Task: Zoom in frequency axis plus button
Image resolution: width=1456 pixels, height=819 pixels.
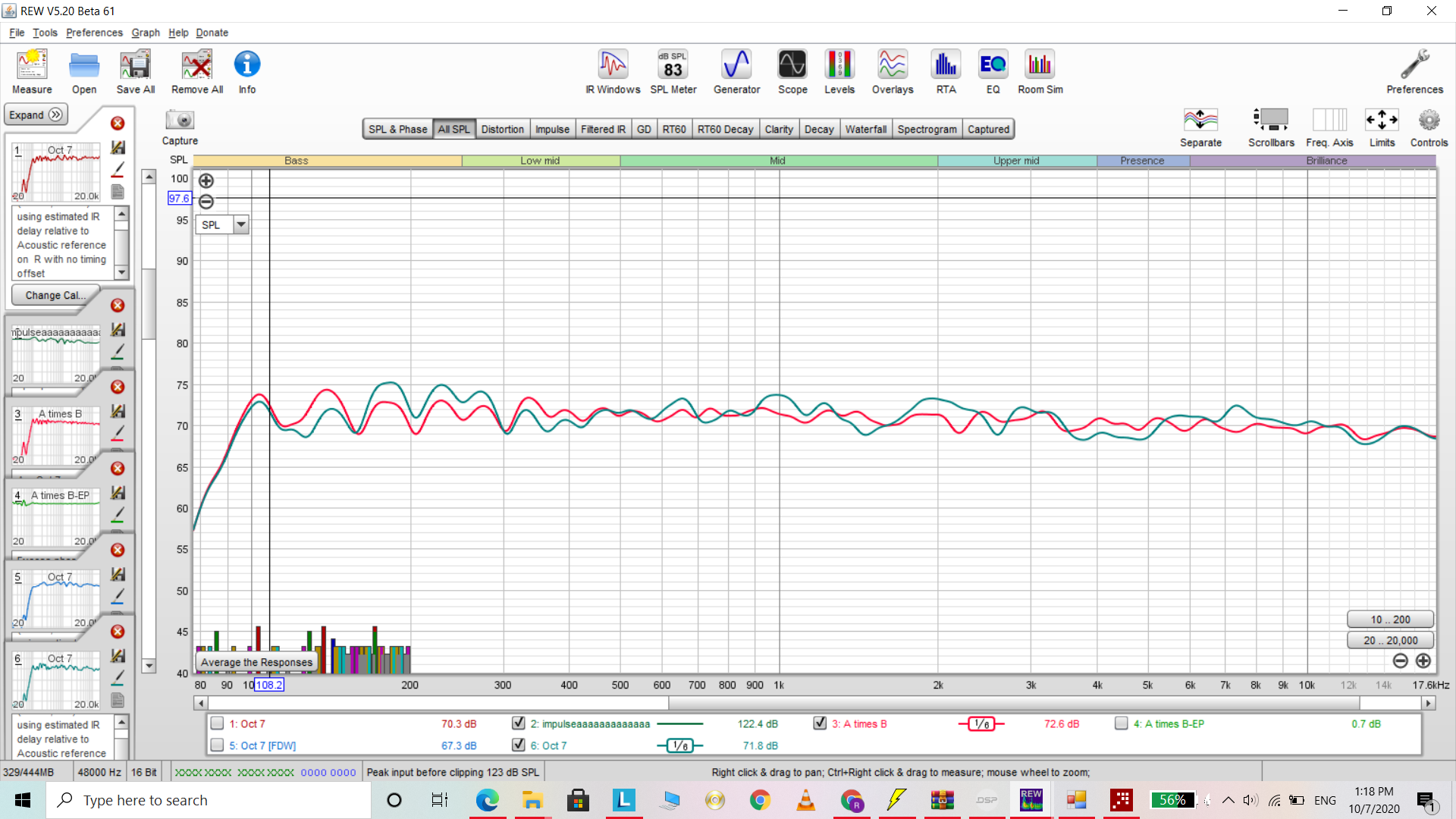Action: click(1423, 661)
